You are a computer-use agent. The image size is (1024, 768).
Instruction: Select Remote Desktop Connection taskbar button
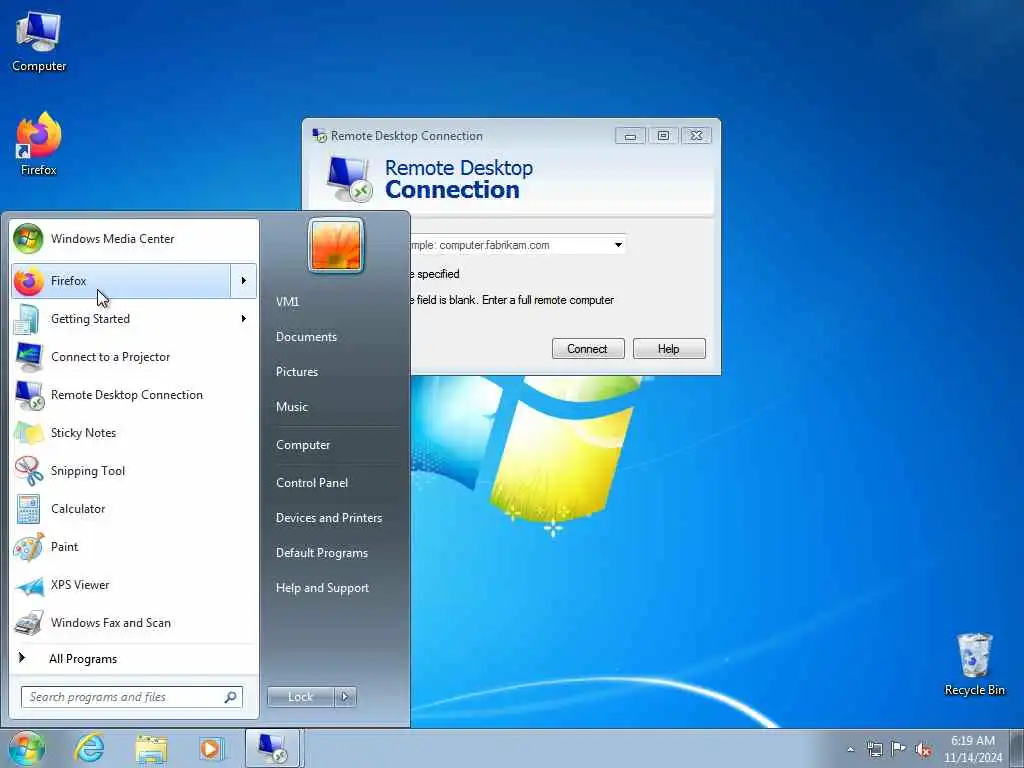[273, 748]
